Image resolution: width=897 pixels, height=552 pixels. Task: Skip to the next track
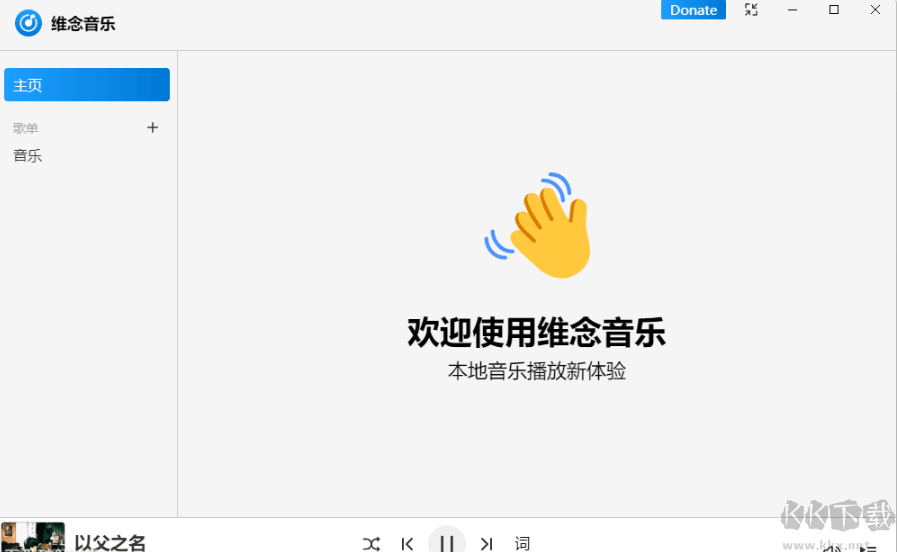point(486,543)
